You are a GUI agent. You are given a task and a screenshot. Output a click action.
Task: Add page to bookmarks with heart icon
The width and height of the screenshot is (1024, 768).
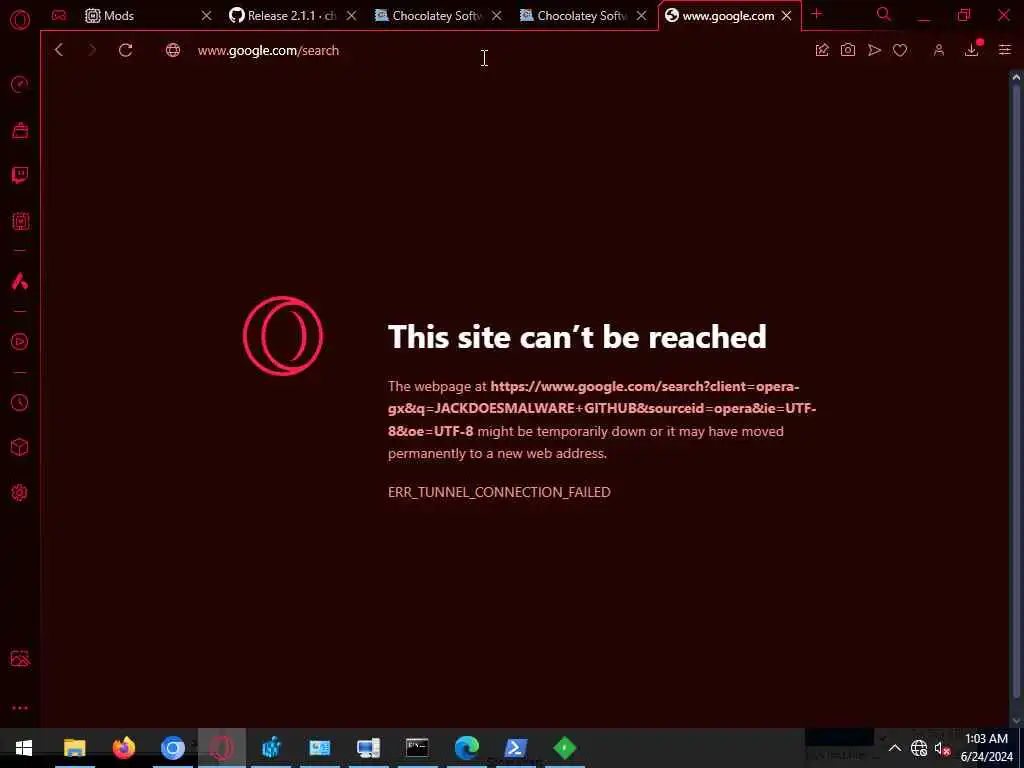[x=900, y=50]
